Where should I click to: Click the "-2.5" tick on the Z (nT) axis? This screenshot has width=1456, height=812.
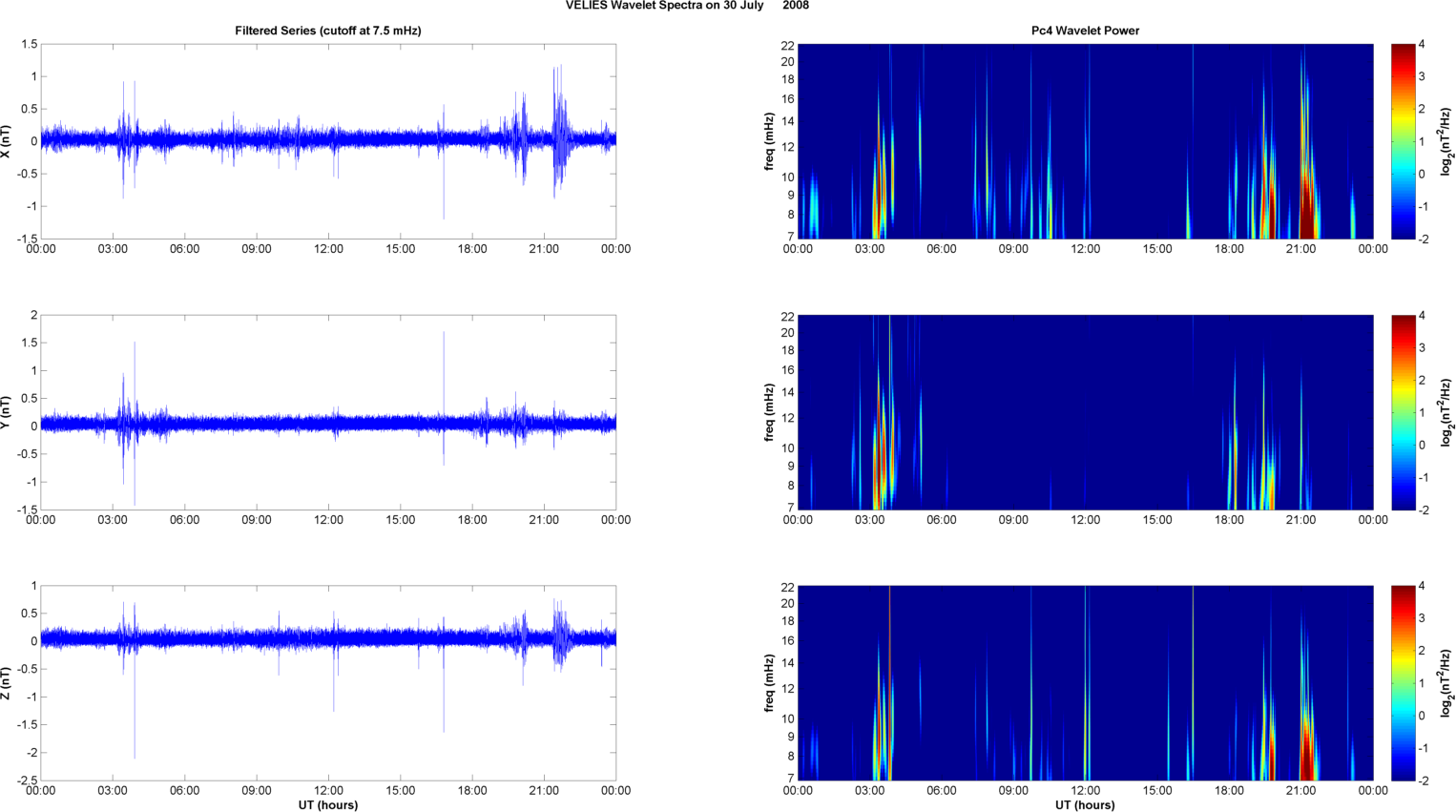click(x=26, y=781)
